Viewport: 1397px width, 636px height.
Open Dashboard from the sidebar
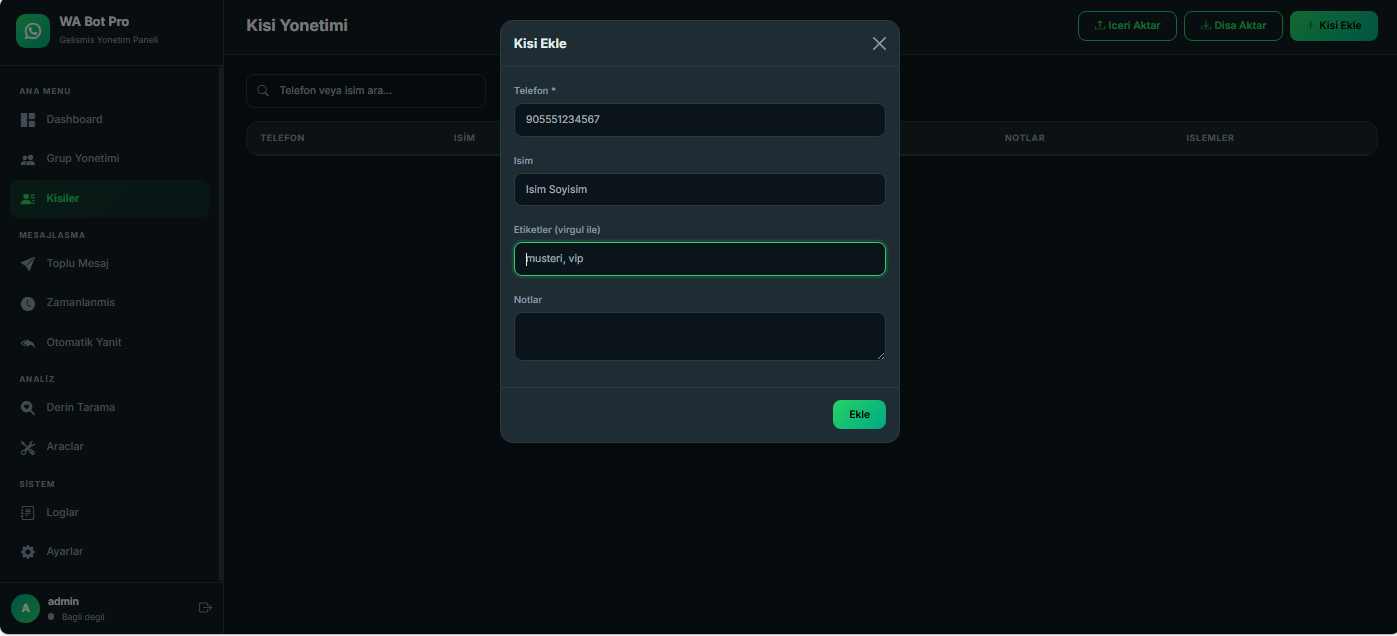click(x=74, y=120)
